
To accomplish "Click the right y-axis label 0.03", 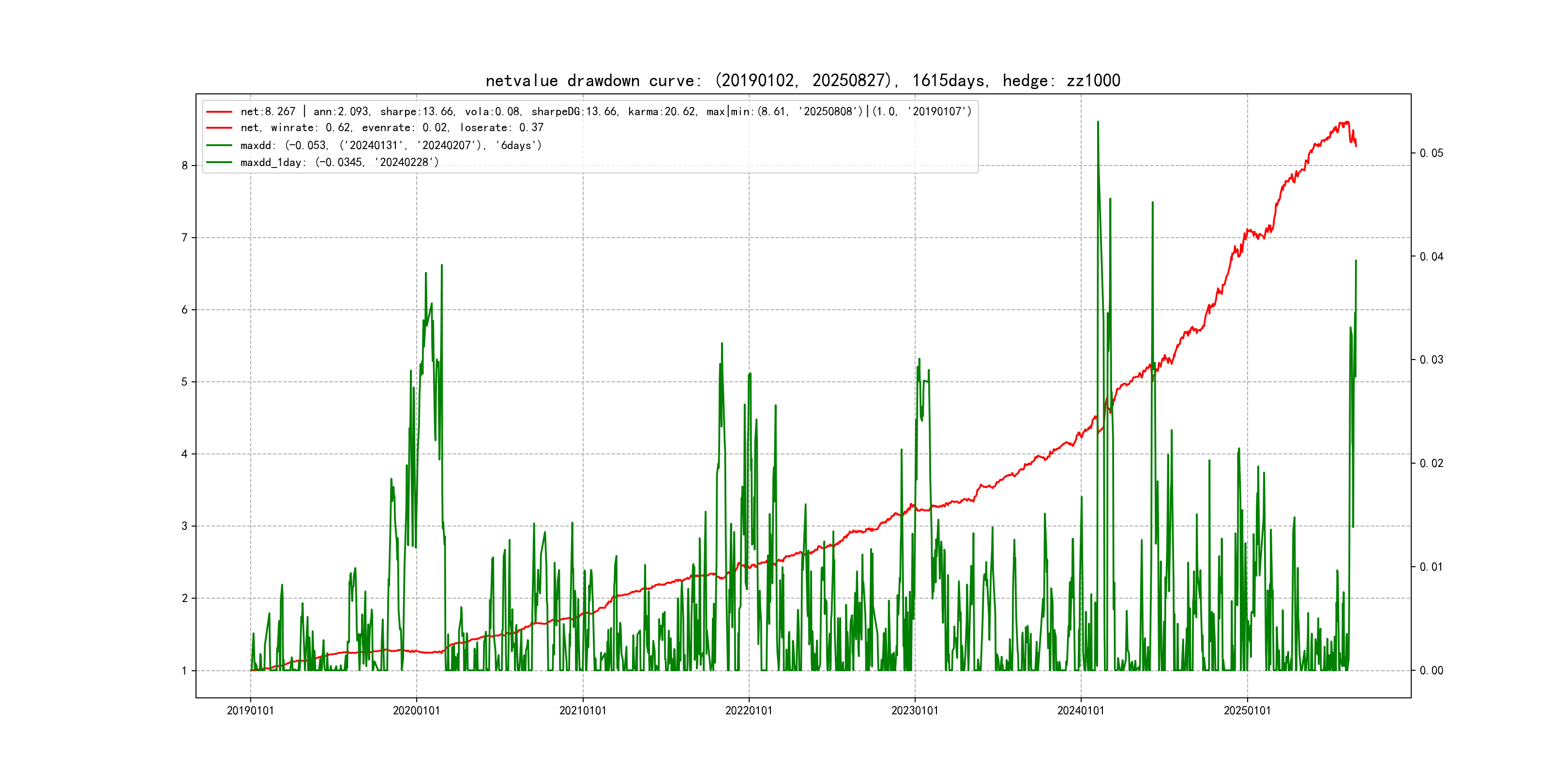I will pos(1431,360).
